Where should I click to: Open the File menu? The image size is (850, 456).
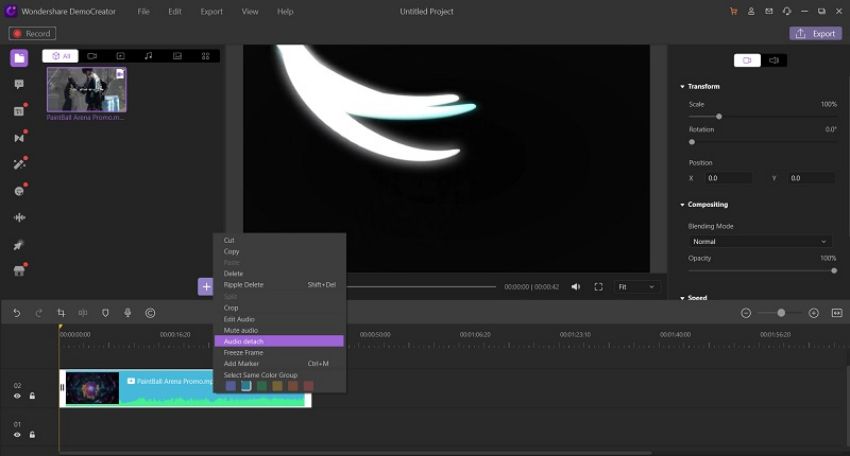[143, 11]
